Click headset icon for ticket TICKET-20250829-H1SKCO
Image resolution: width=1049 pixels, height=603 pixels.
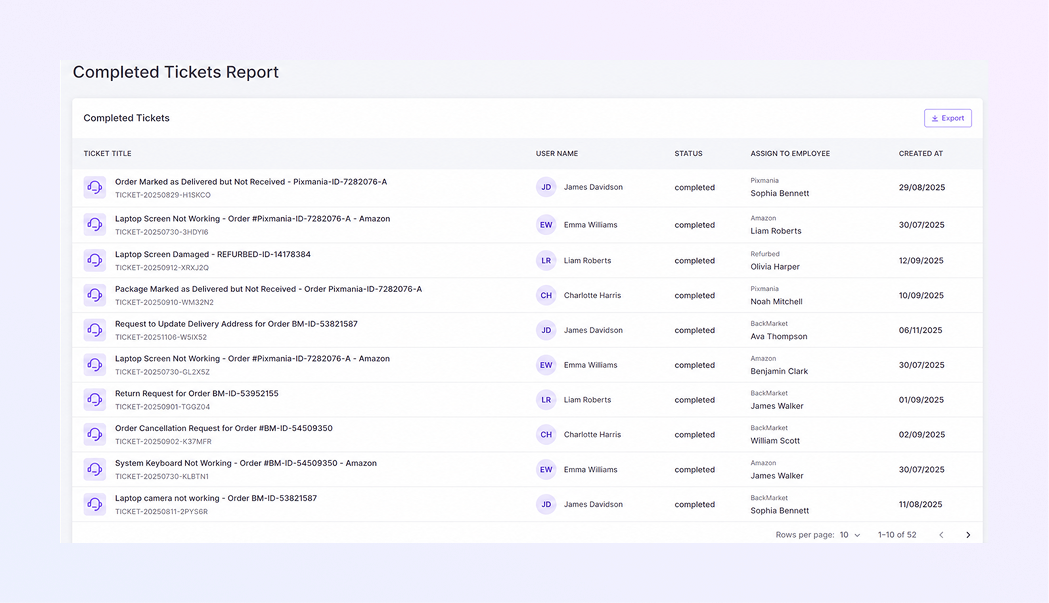(94, 187)
